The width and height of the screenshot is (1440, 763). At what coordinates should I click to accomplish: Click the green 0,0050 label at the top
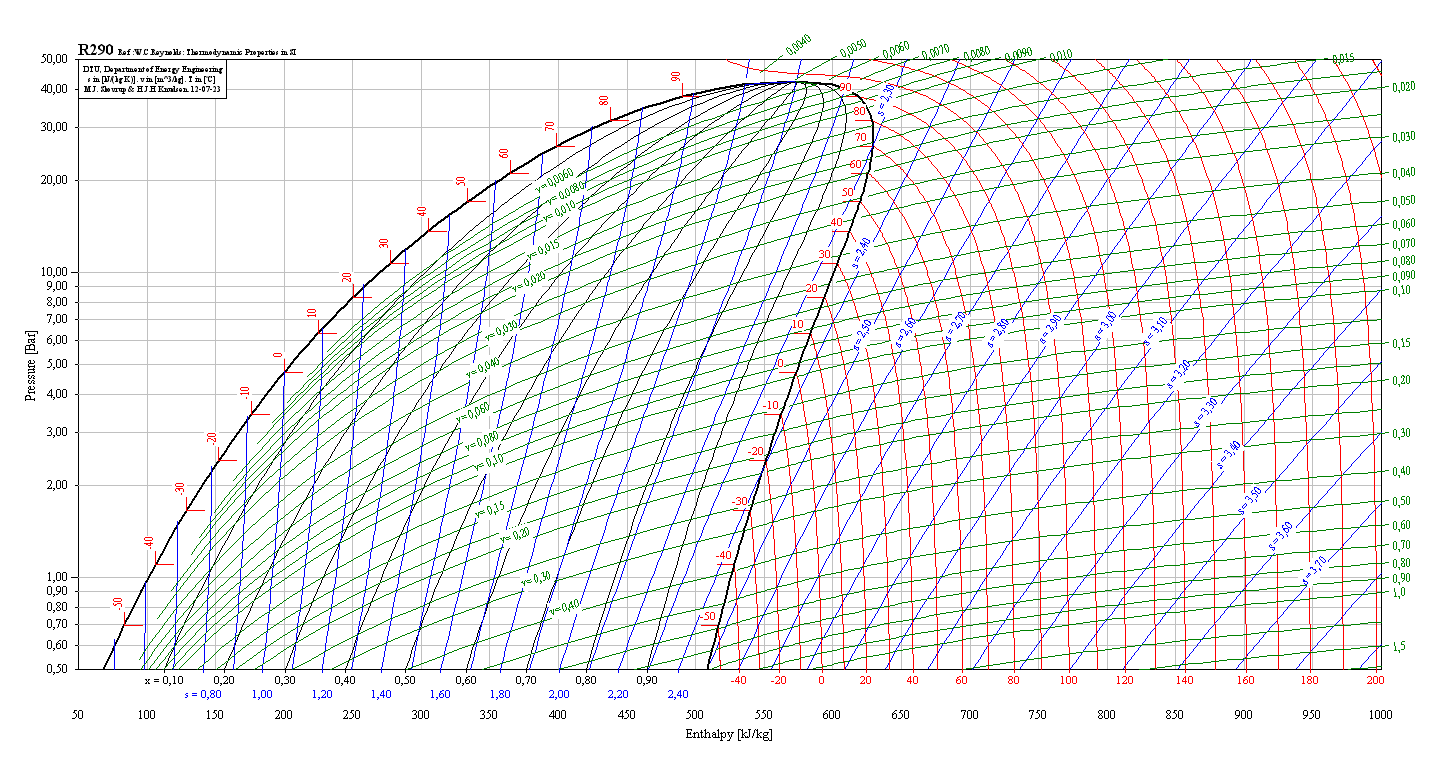point(853,49)
